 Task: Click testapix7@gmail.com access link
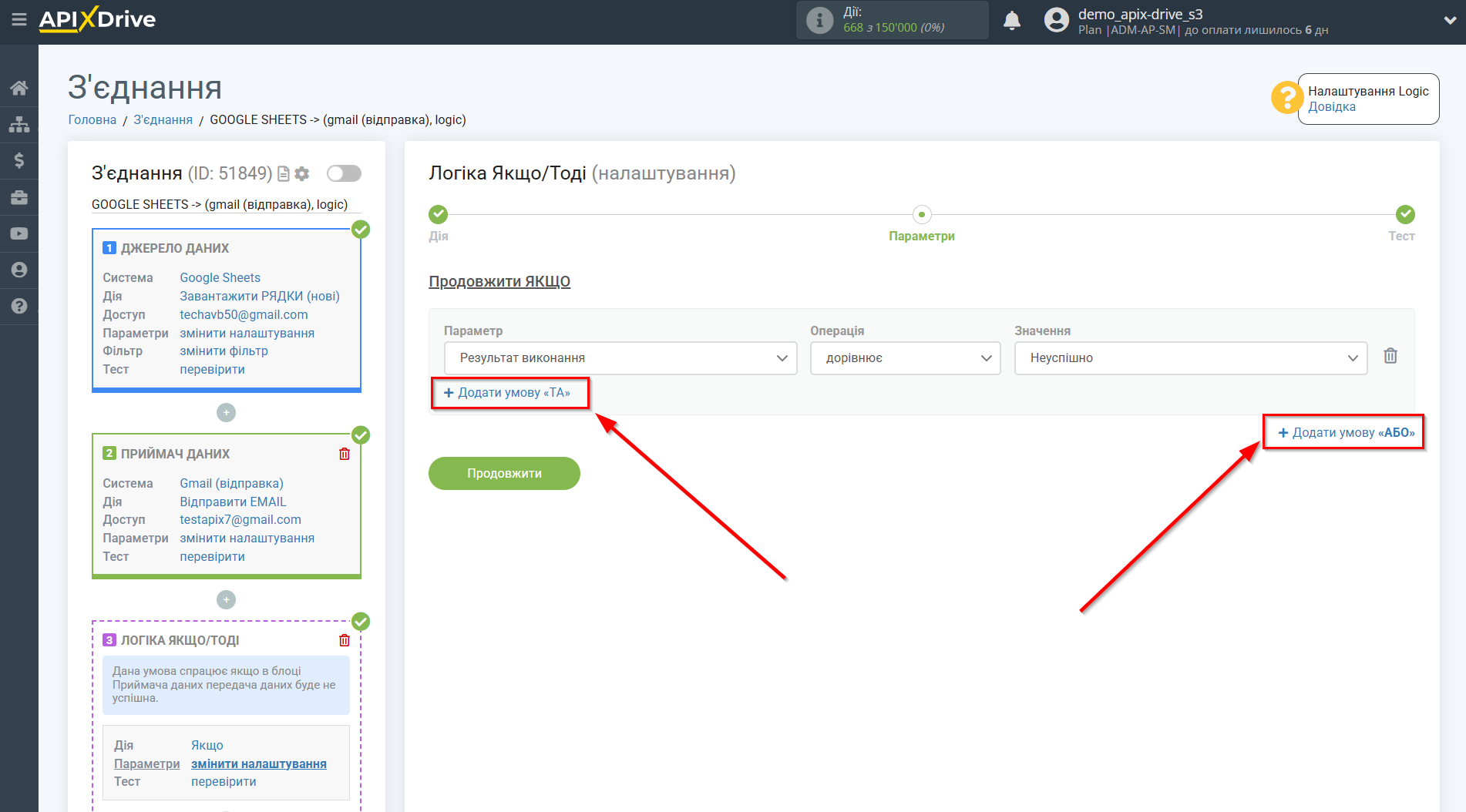pos(240,519)
